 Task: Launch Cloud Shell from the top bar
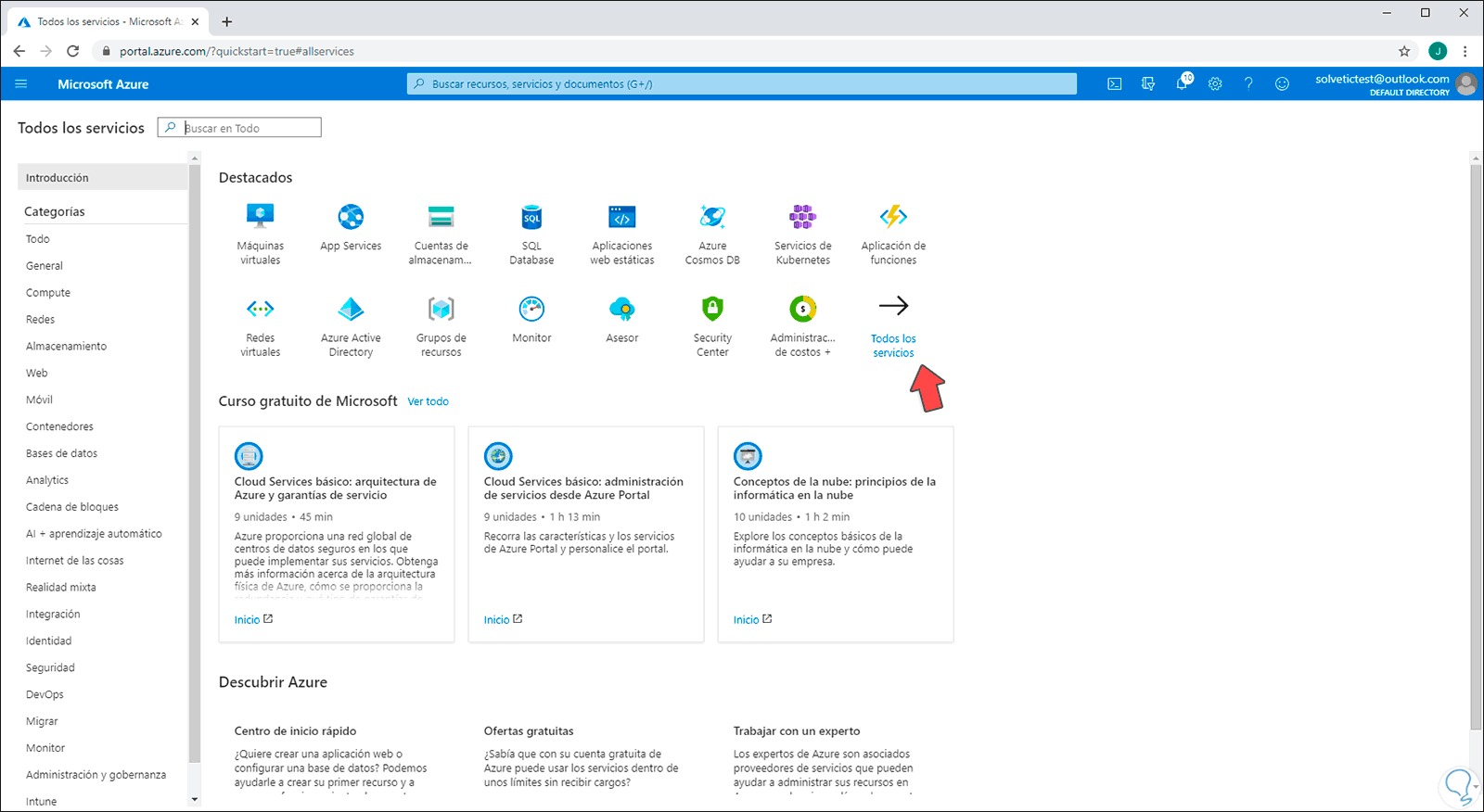click(x=1115, y=84)
